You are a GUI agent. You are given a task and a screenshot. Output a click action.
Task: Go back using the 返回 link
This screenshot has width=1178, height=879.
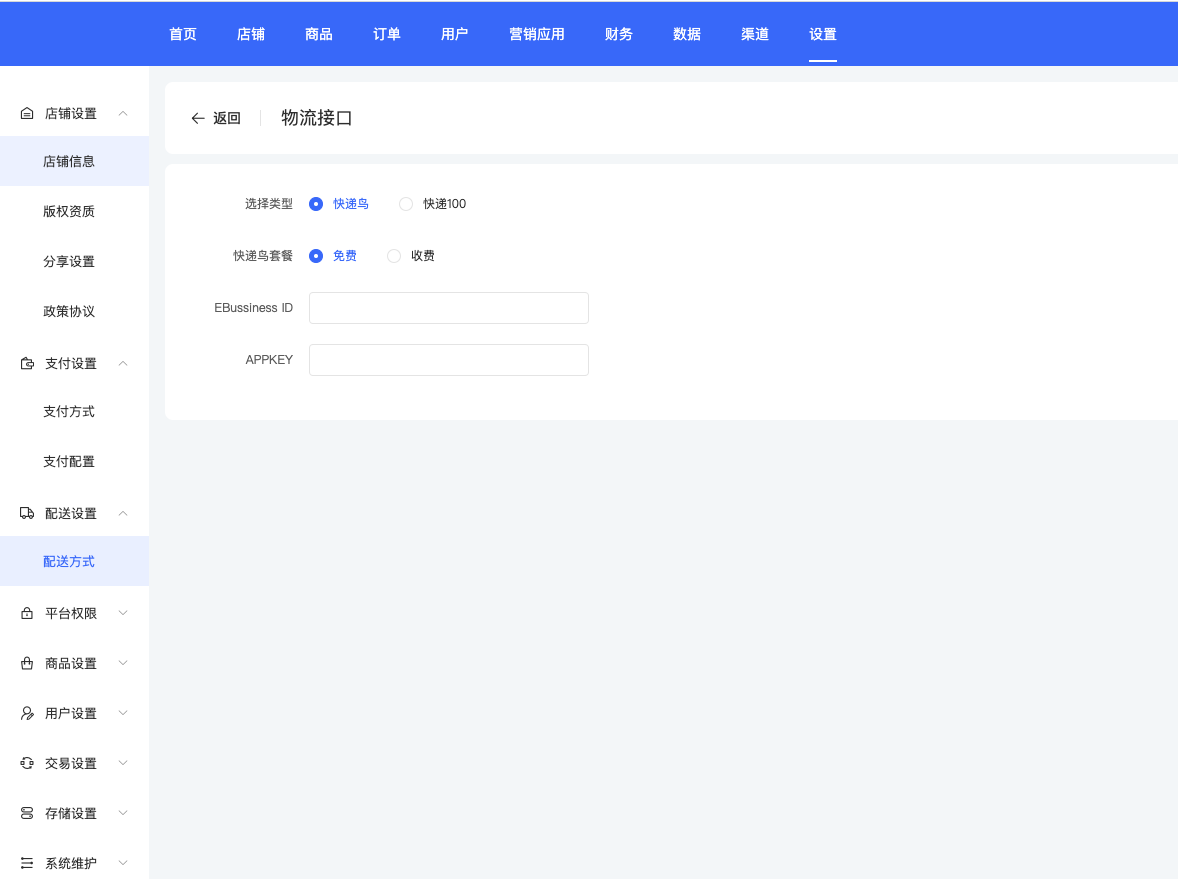[216, 118]
